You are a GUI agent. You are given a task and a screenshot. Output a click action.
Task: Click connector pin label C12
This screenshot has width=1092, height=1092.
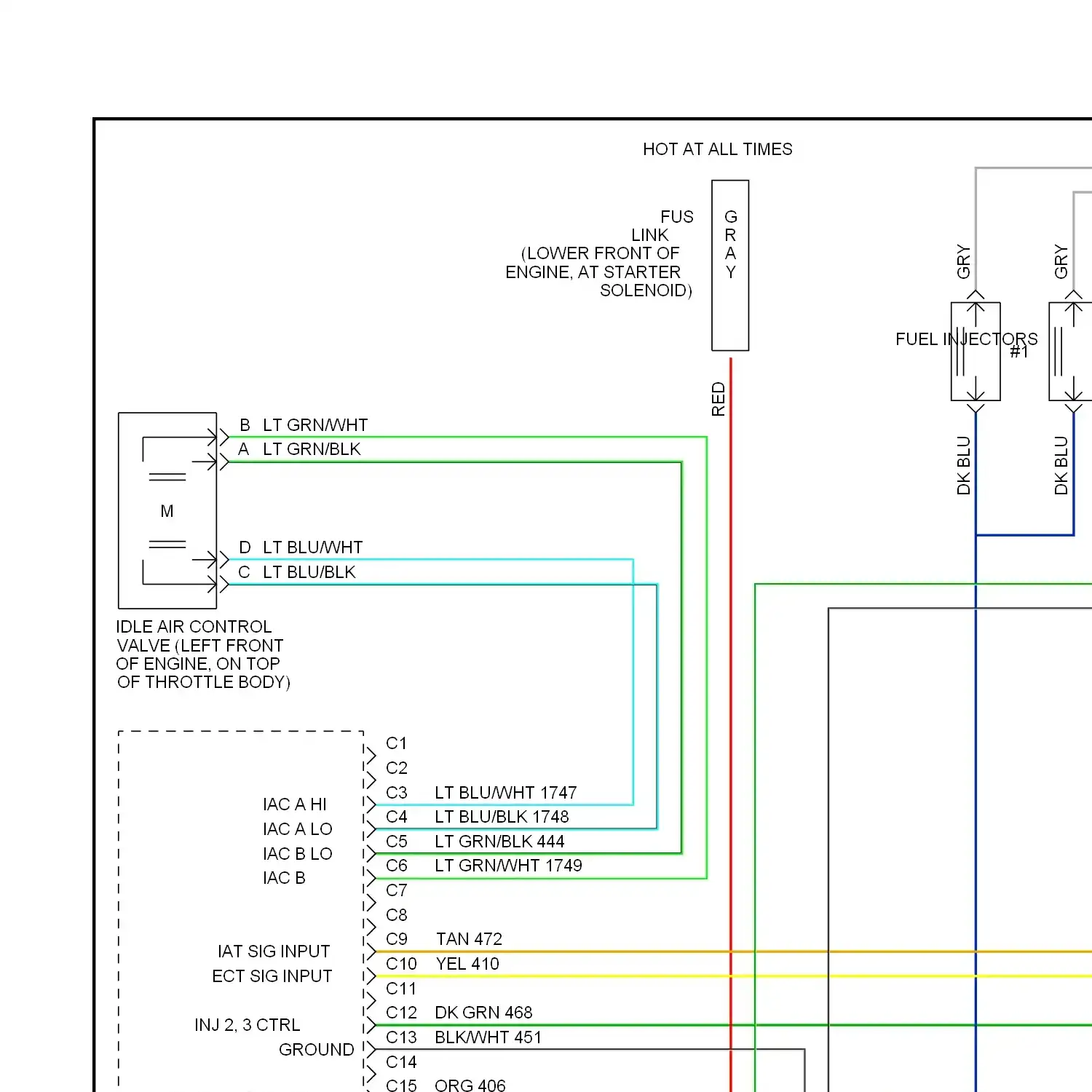401,1013
